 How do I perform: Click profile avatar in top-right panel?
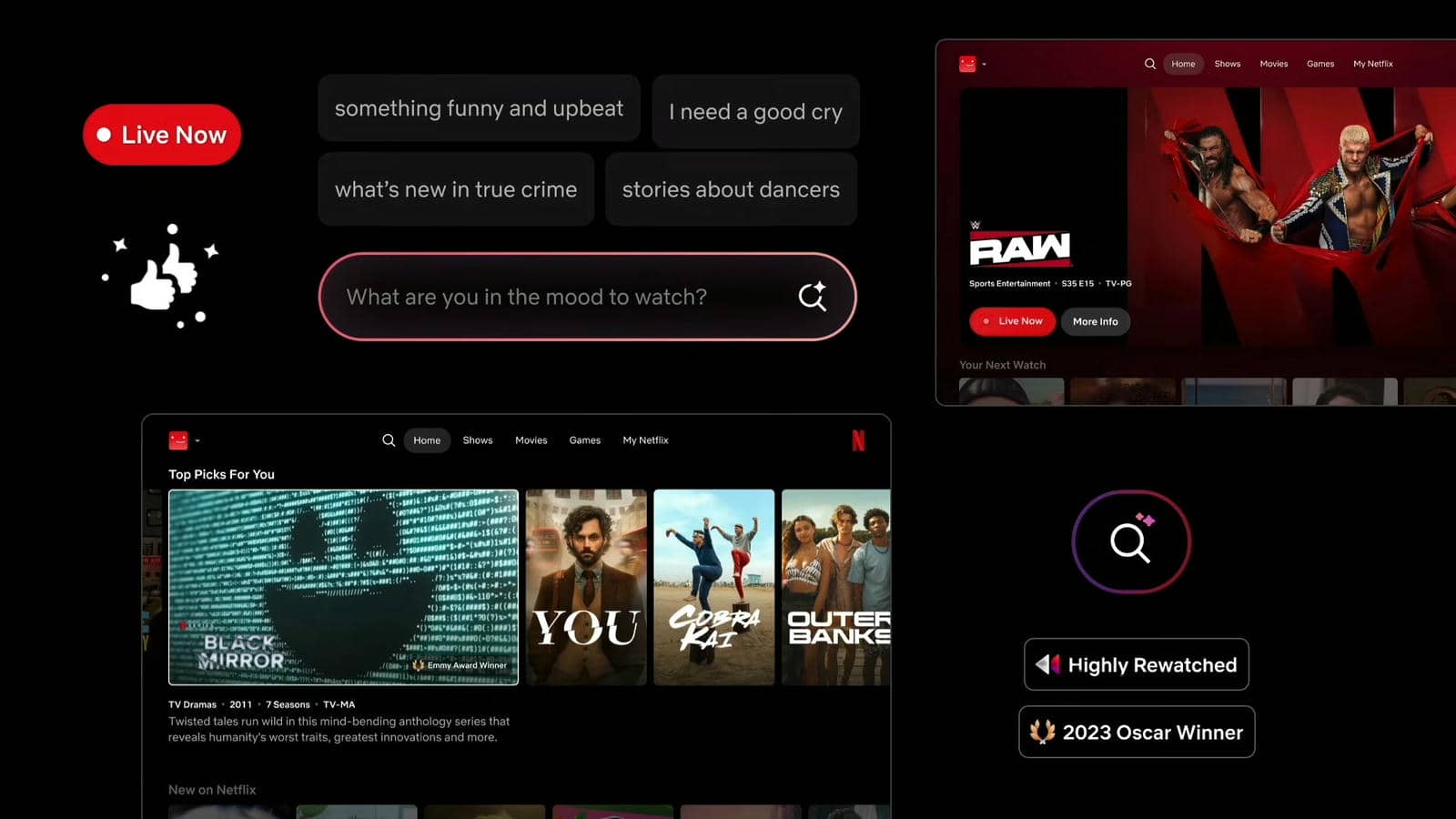coord(967,64)
